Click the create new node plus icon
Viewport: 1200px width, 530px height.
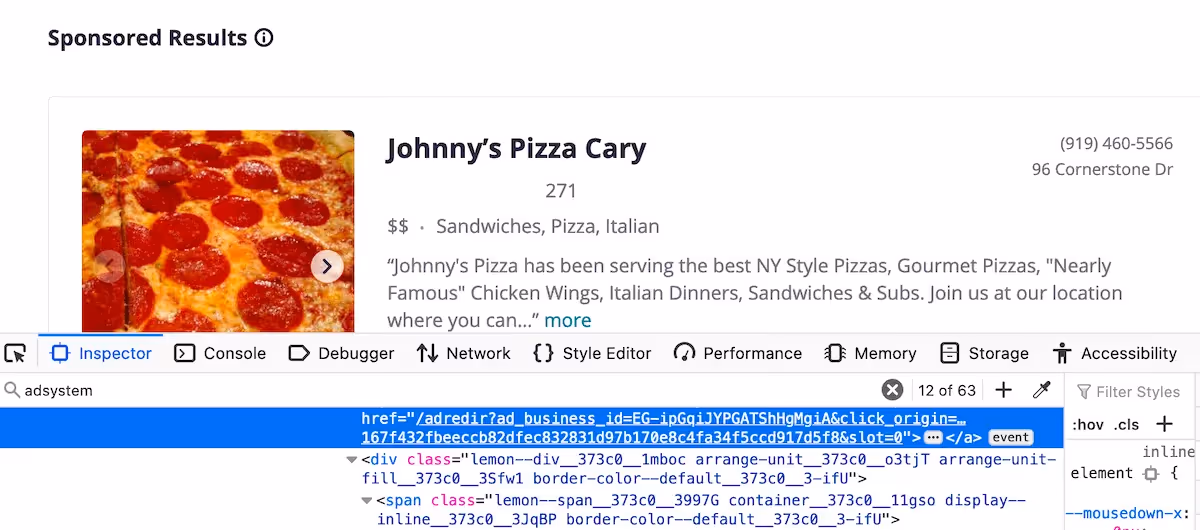pyautogui.click(x=1004, y=390)
